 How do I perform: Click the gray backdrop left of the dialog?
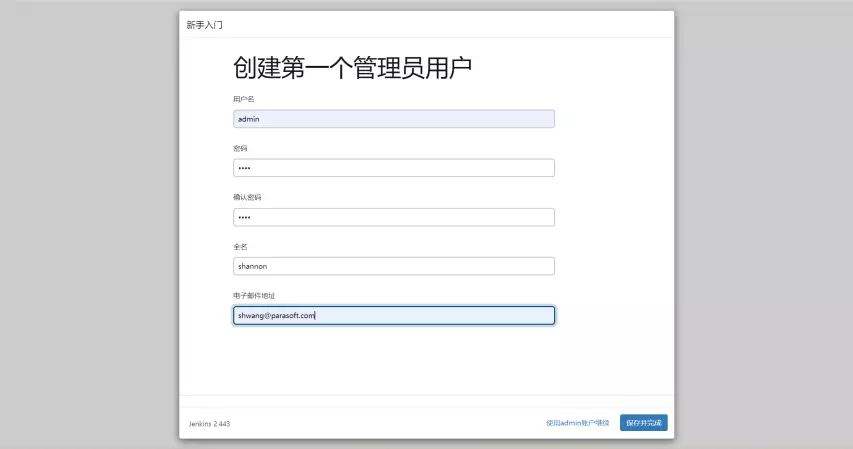click(x=90, y=225)
